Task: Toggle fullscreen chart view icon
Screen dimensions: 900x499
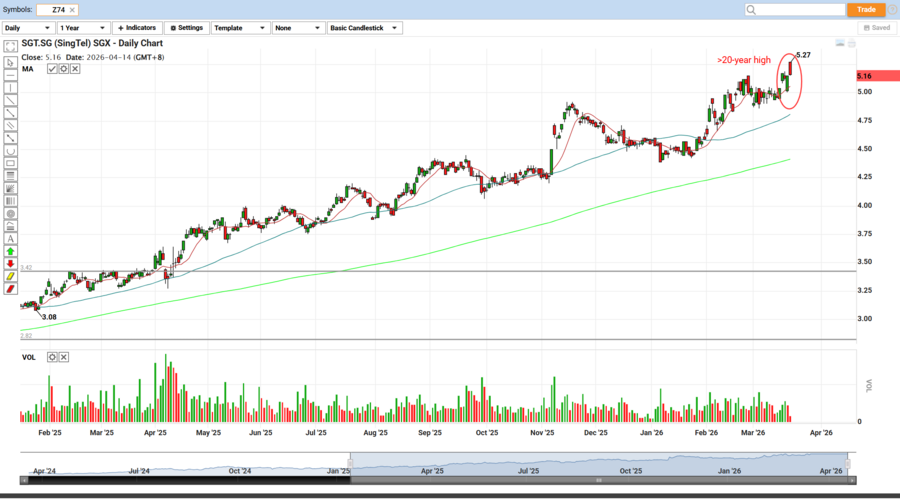Action: tap(10, 47)
